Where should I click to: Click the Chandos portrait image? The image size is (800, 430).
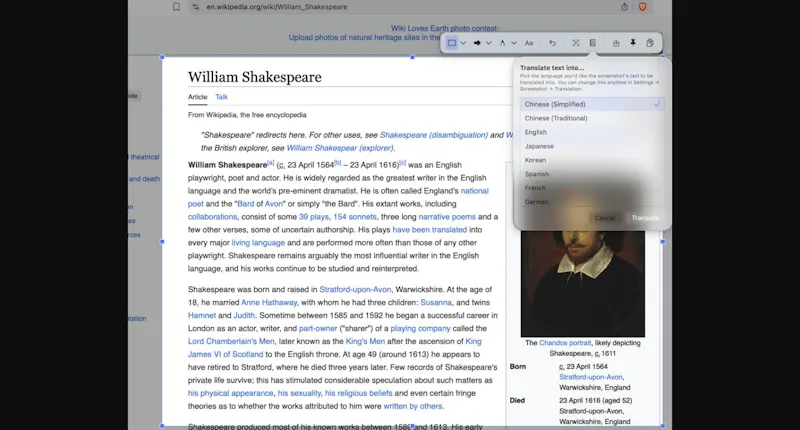click(583, 283)
